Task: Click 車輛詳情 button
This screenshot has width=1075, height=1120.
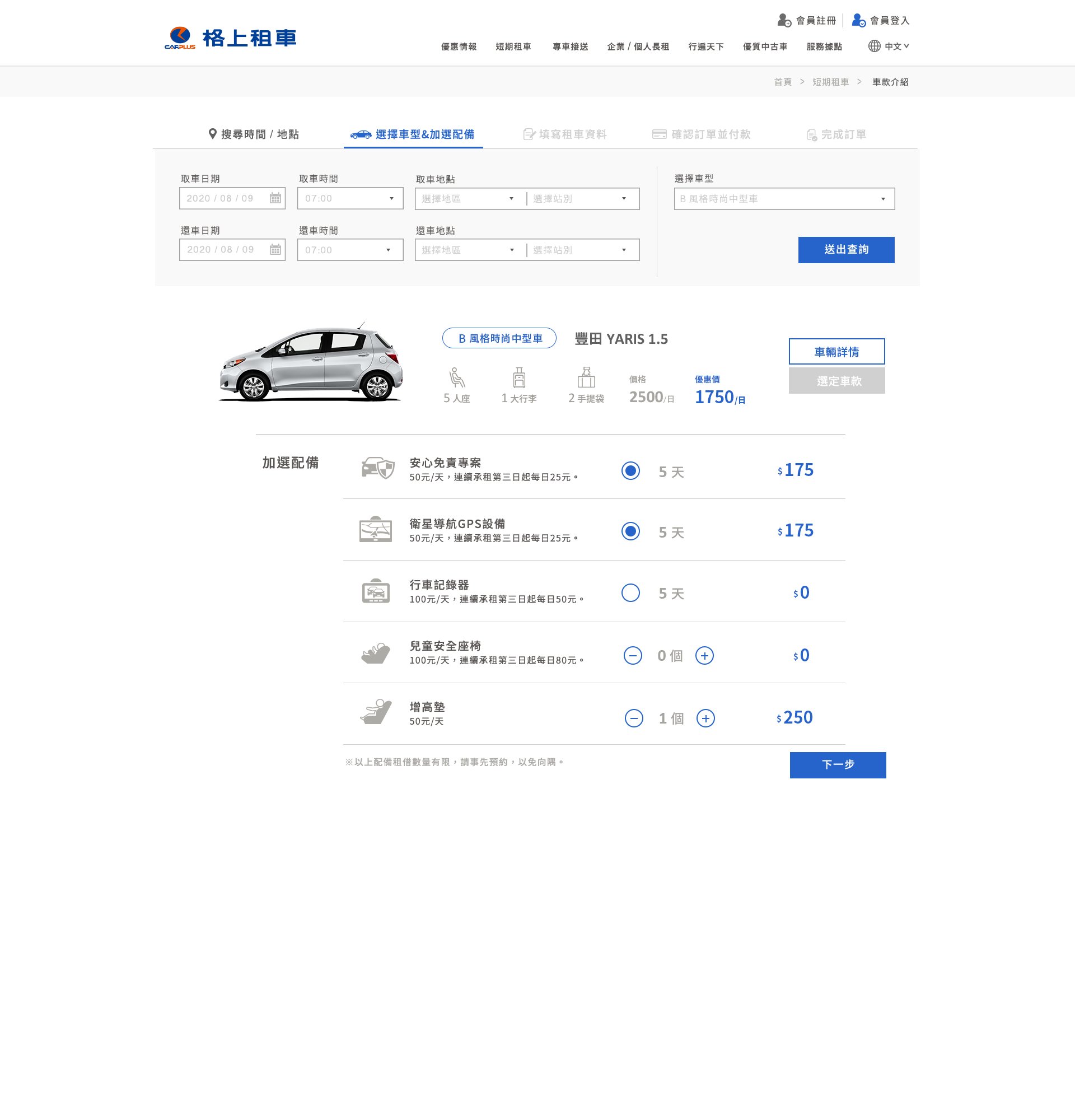Action: click(x=837, y=352)
